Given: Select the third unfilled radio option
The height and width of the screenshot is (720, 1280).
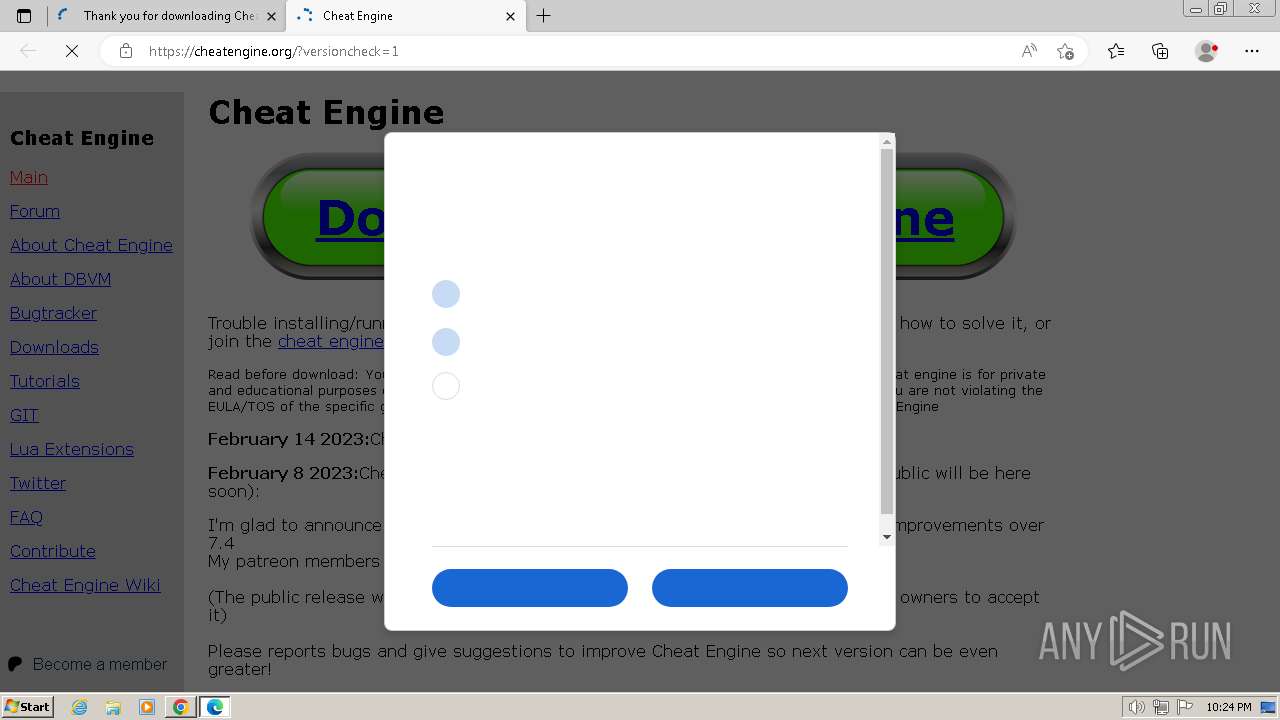Looking at the screenshot, I should pyautogui.click(x=446, y=386).
